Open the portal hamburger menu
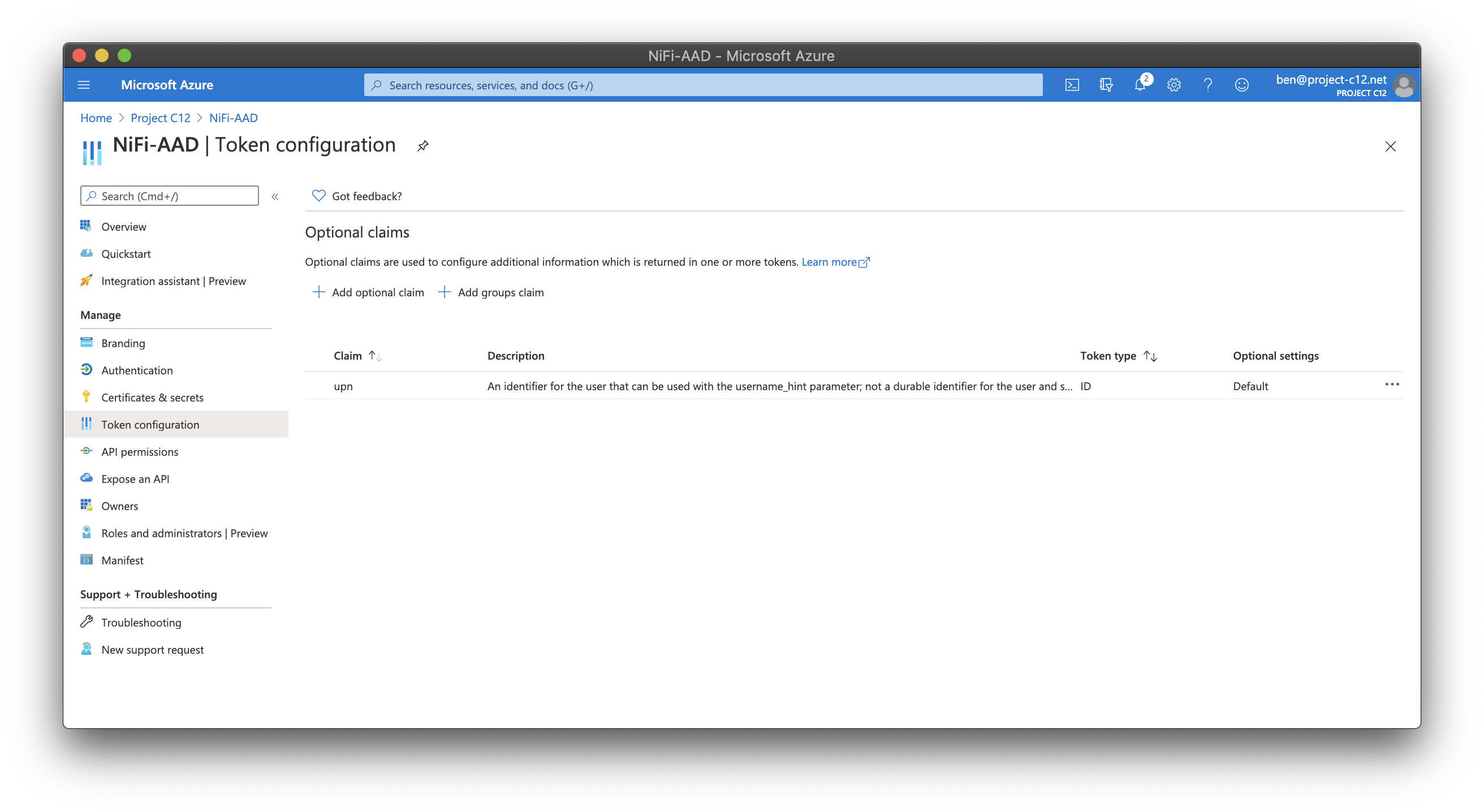Viewport: 1484px width, 812px height. tap(84, 85)
